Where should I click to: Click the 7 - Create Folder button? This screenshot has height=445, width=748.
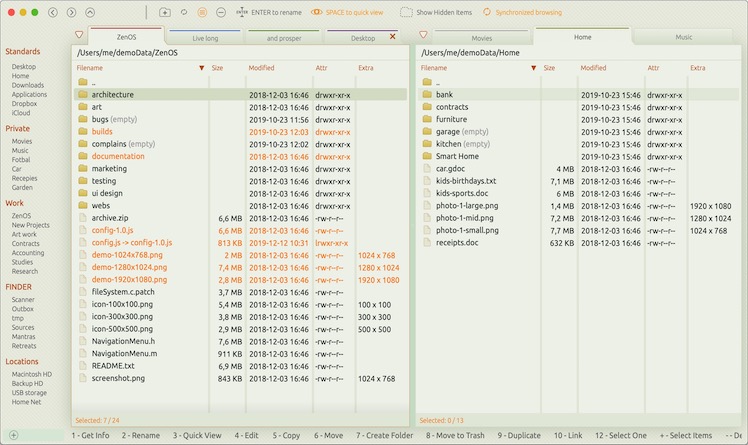coord(384,435)
